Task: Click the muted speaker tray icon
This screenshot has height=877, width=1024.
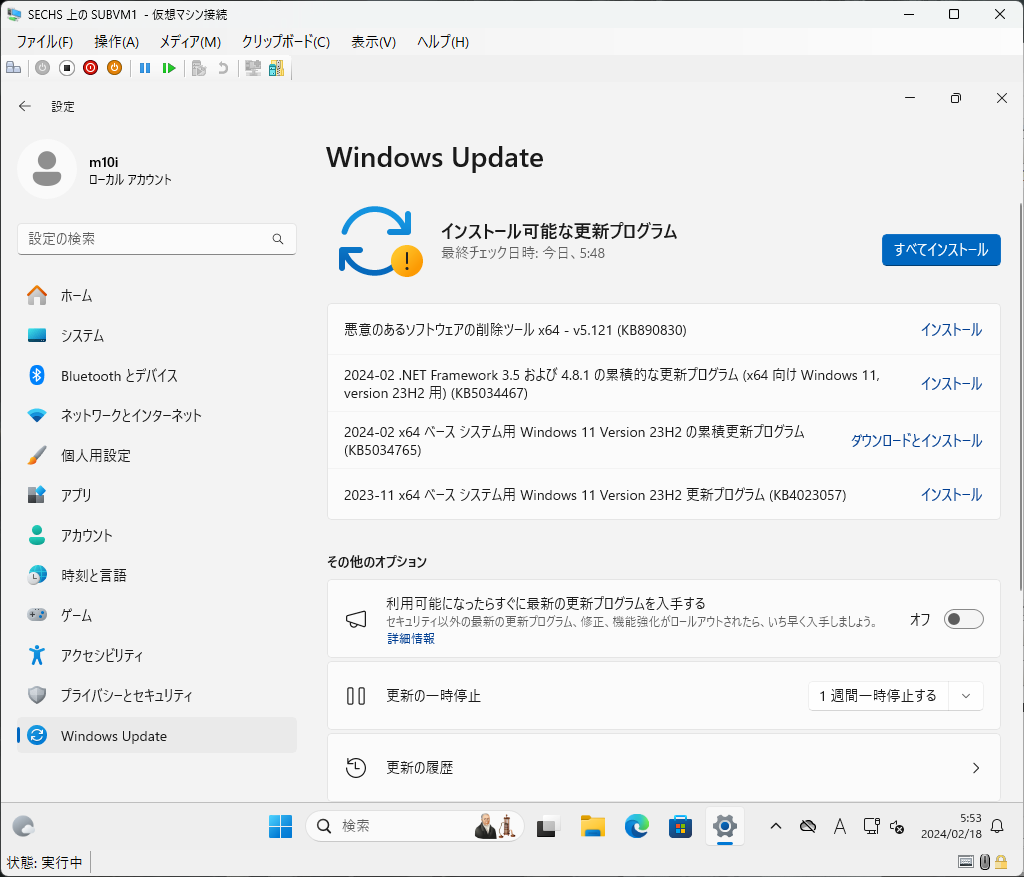Action: click(897, 827)
